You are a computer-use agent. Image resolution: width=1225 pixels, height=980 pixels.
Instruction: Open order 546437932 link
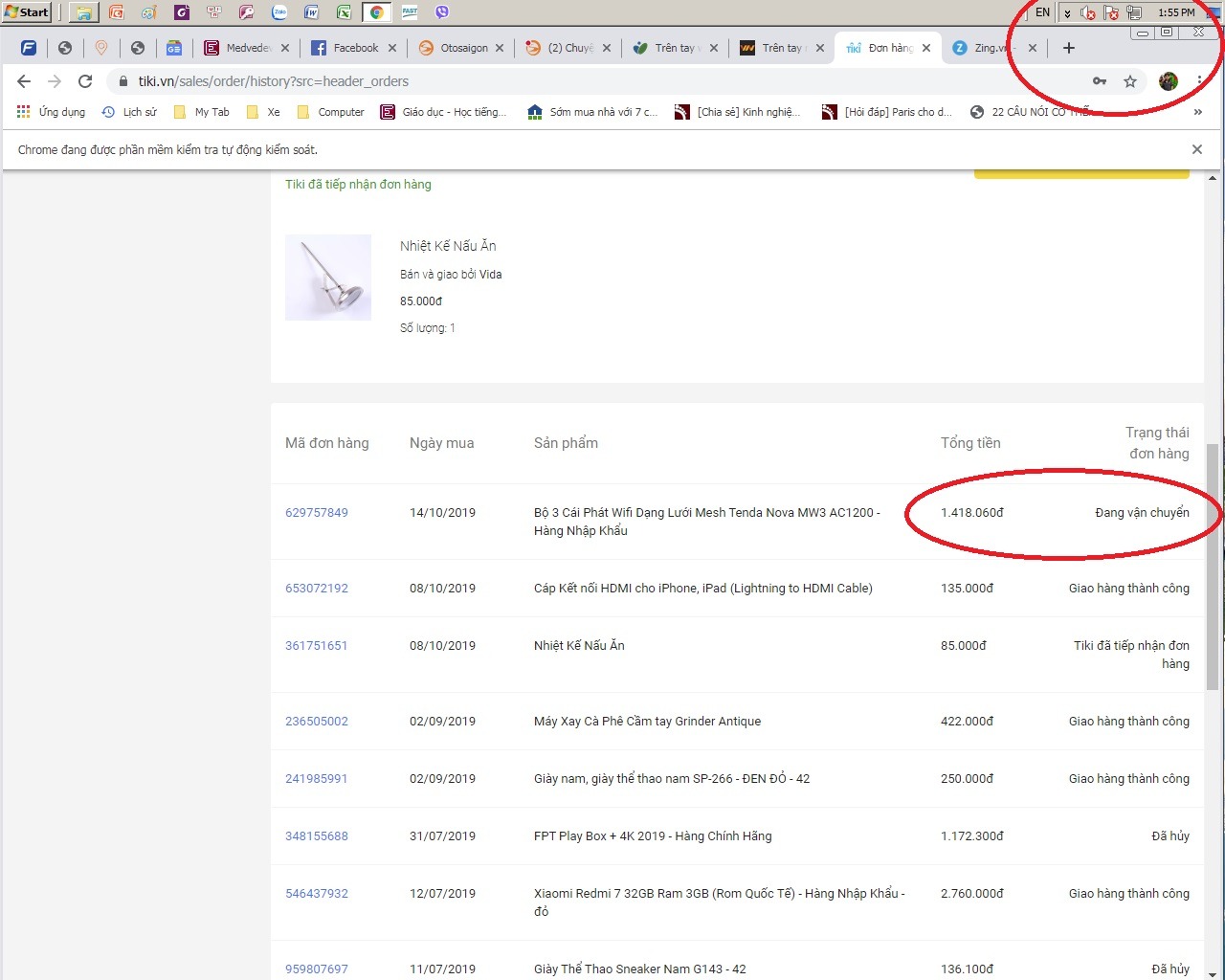(x=317, y=894)
